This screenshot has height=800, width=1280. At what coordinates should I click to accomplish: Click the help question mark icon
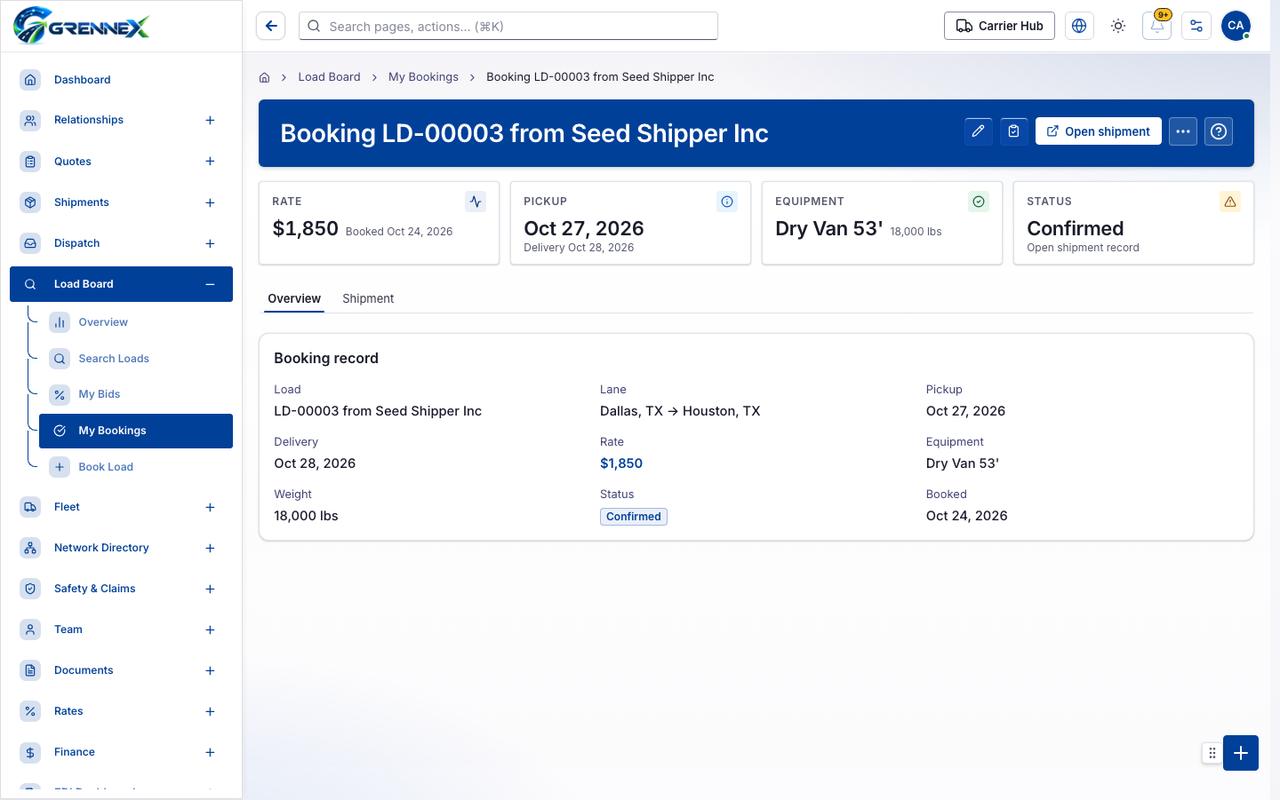[x=1218, y=131]
